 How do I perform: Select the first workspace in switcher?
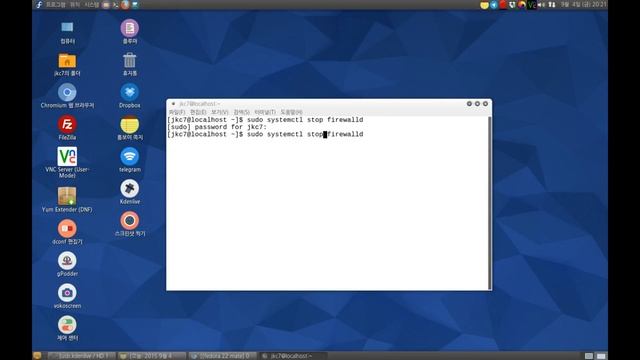pos(589,356)
